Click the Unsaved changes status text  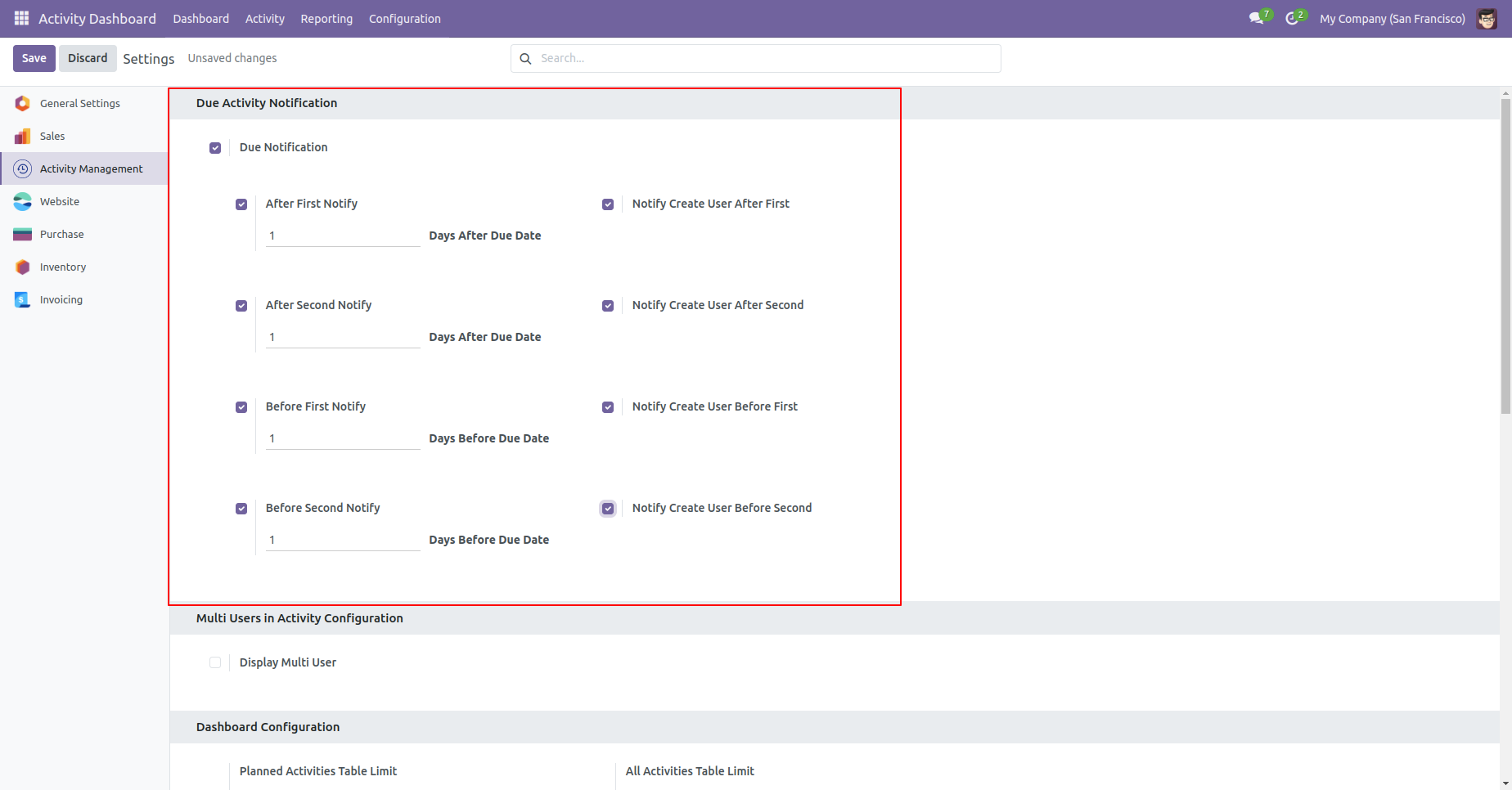232,58
